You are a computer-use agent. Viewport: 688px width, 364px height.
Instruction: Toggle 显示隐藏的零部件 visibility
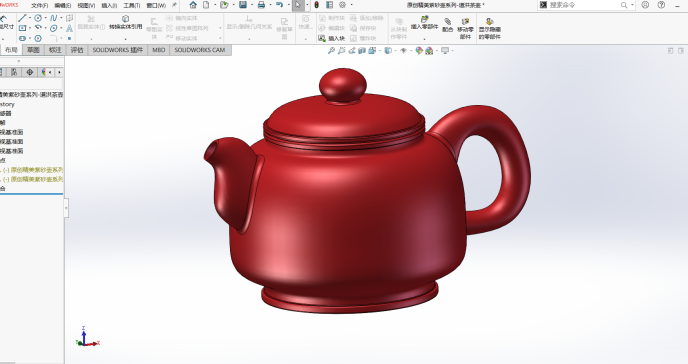coord(490,29)
